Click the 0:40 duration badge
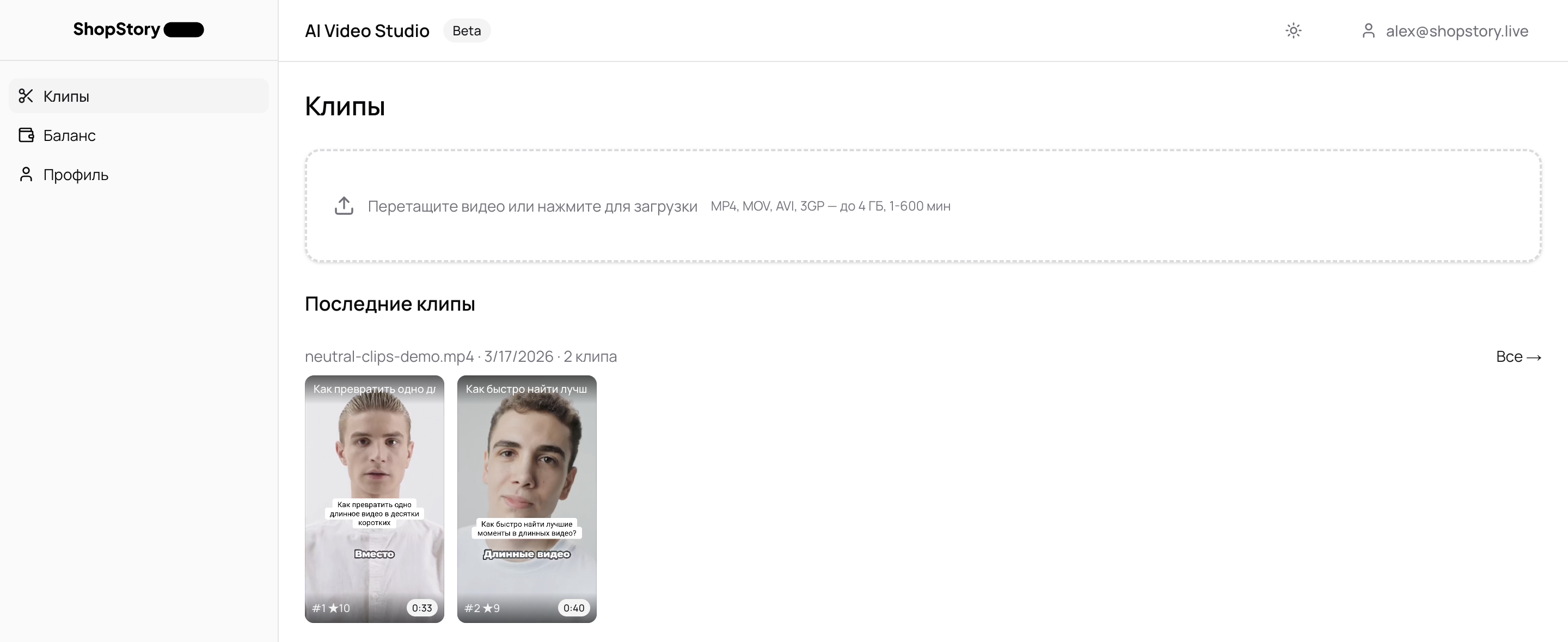 click(x=573, y=608)
